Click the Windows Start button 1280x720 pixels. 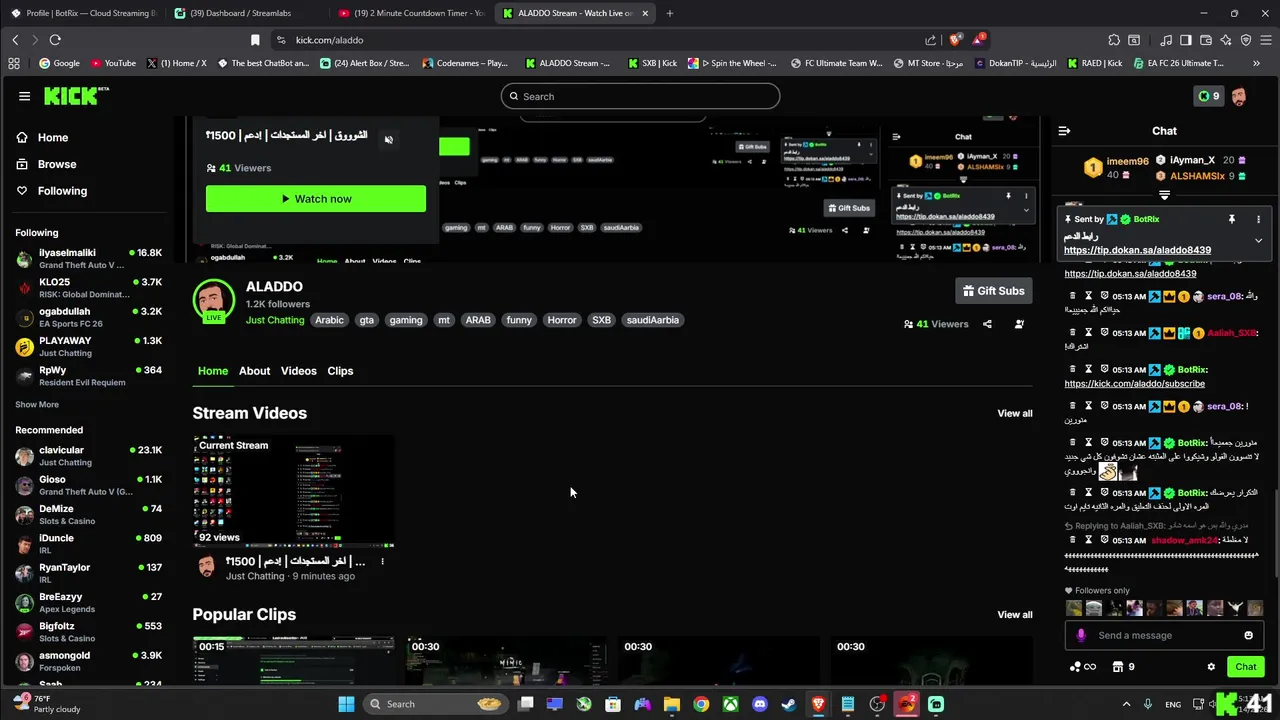click(346, 704)
